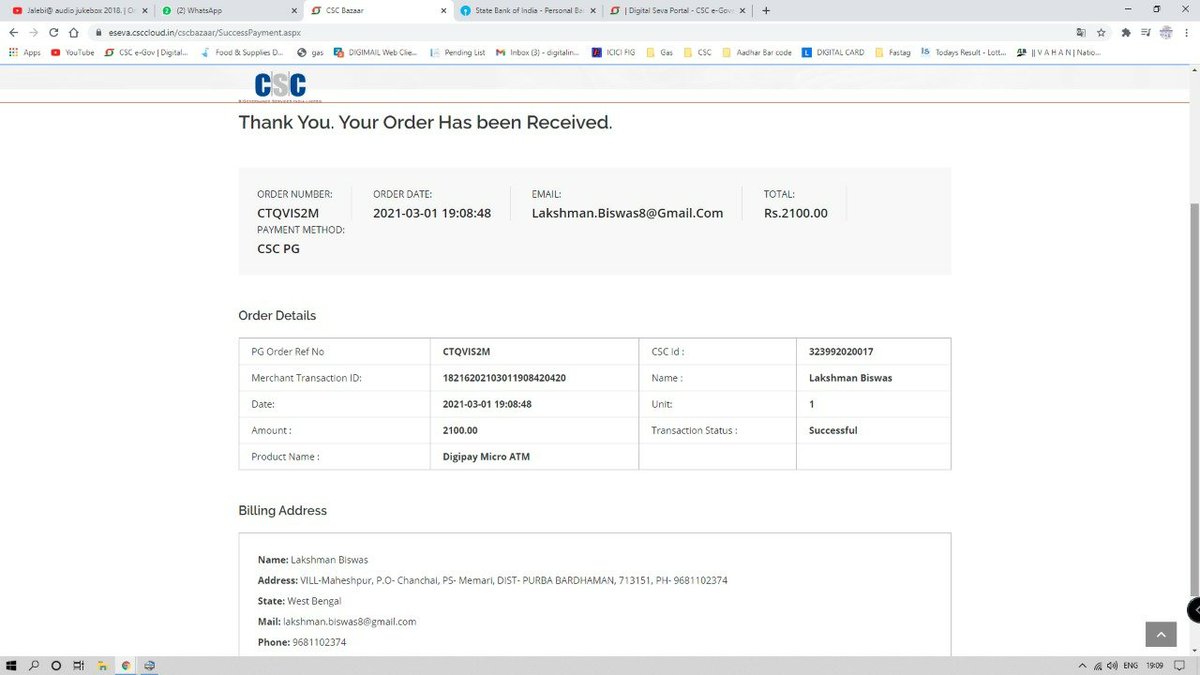1200x675 pixels.
Task: Show hidden system tray icons
Action: click(1083, 665)
